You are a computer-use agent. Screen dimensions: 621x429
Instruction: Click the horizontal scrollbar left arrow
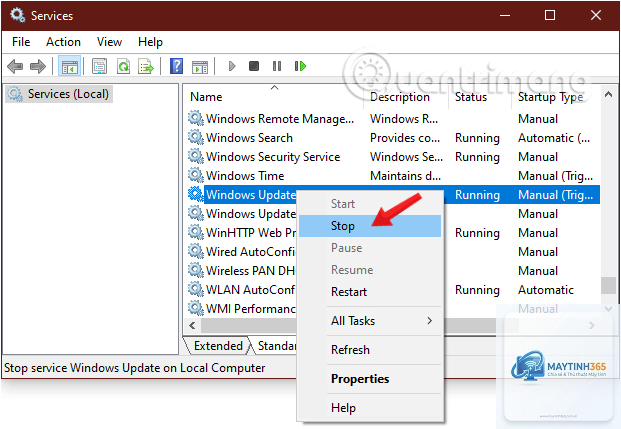[192, 325]
